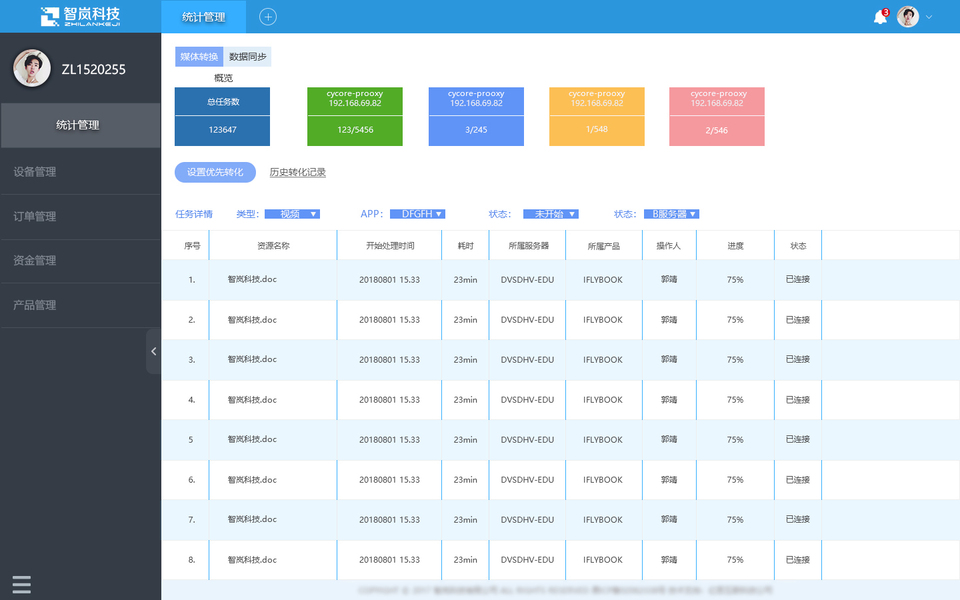960x600 pixels.
Task: Open the APP dropdown showing DFGFH
Action: point(418,214)
